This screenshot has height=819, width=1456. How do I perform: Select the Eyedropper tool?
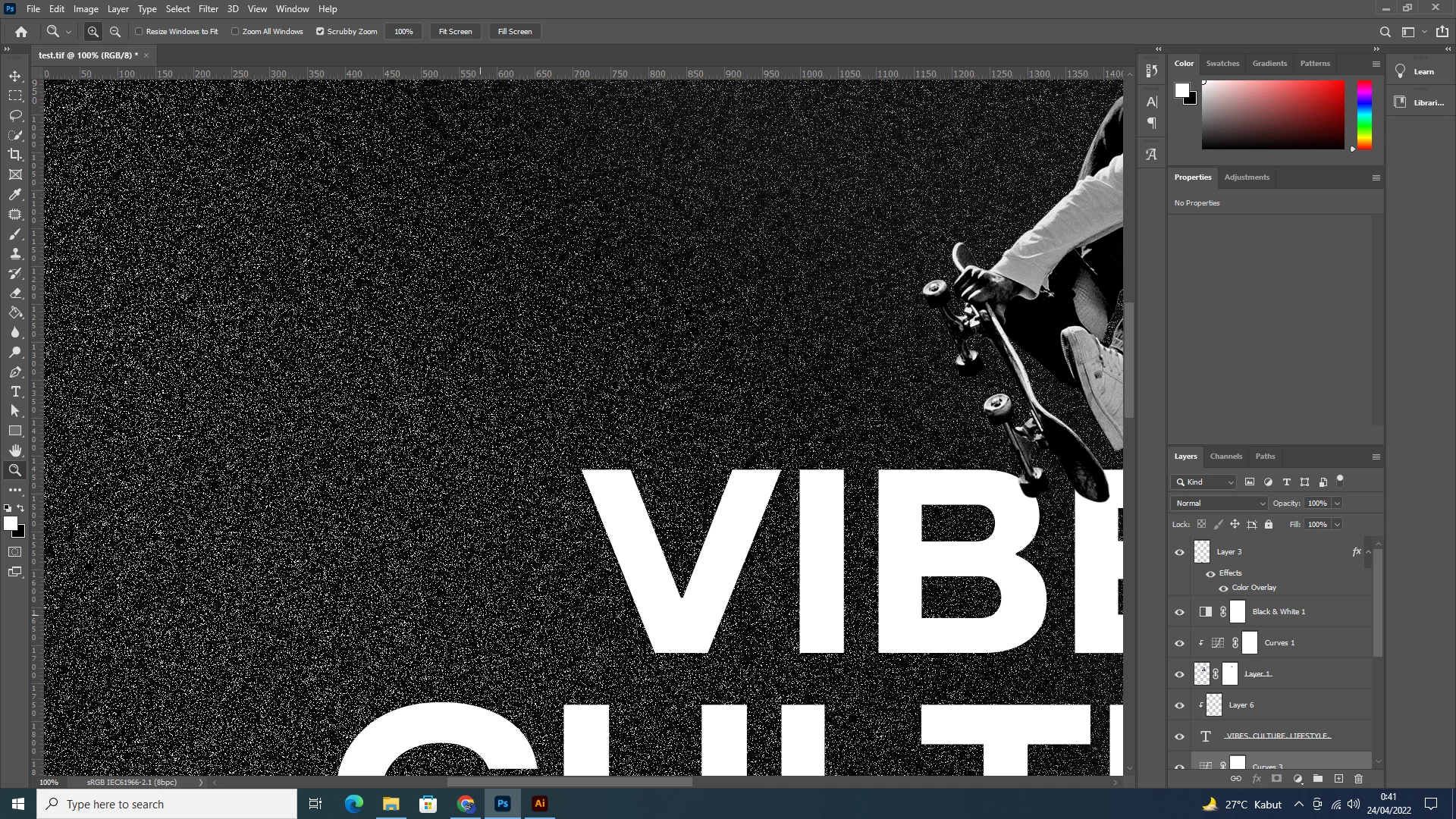pos(15,194)
